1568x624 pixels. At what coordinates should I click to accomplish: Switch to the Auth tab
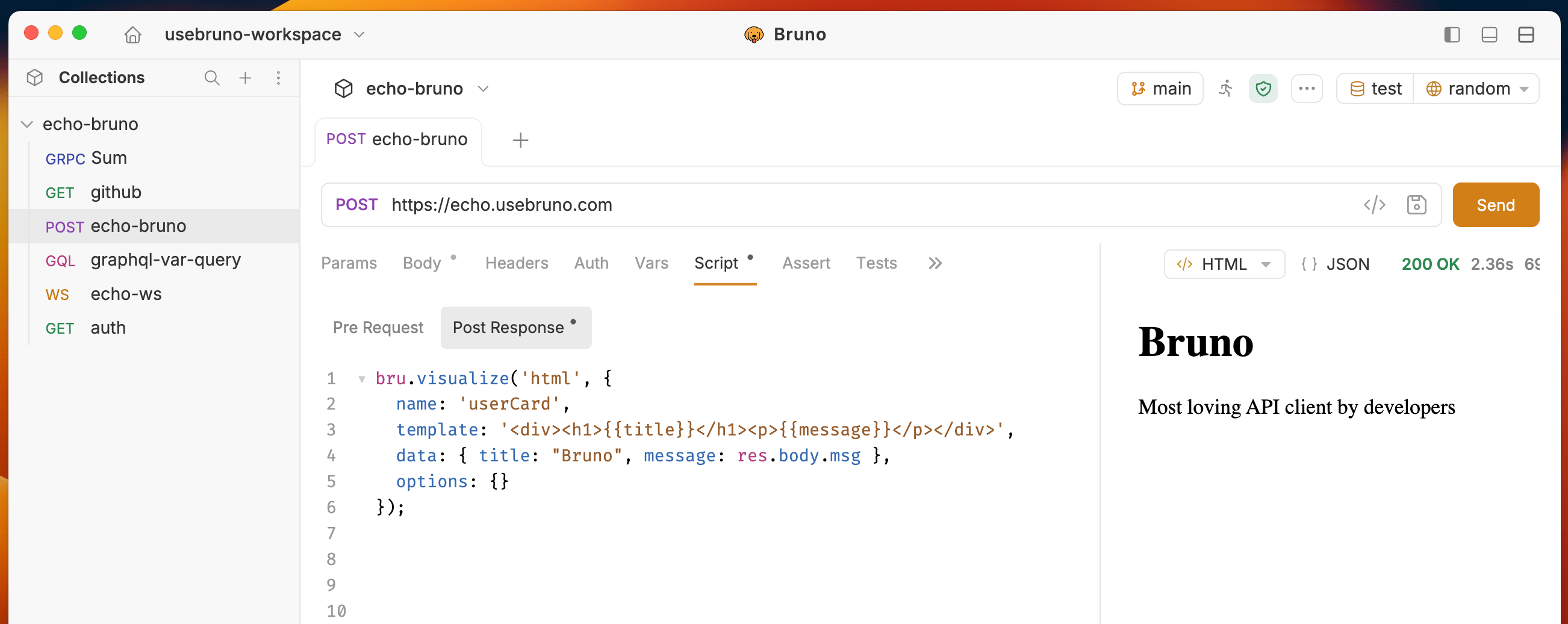coord(591,263)
